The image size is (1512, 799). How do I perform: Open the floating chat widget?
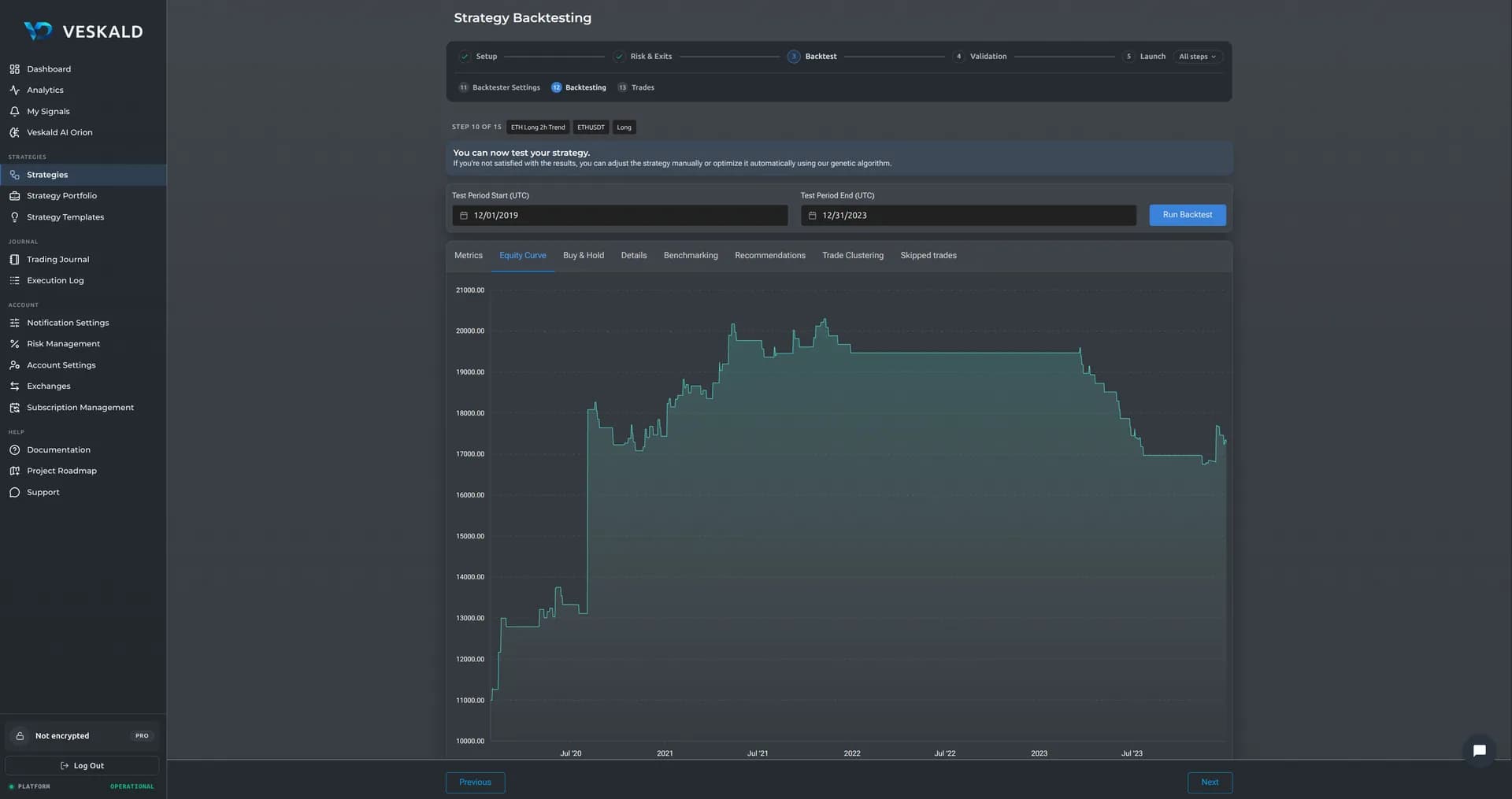click(1480, 751)
